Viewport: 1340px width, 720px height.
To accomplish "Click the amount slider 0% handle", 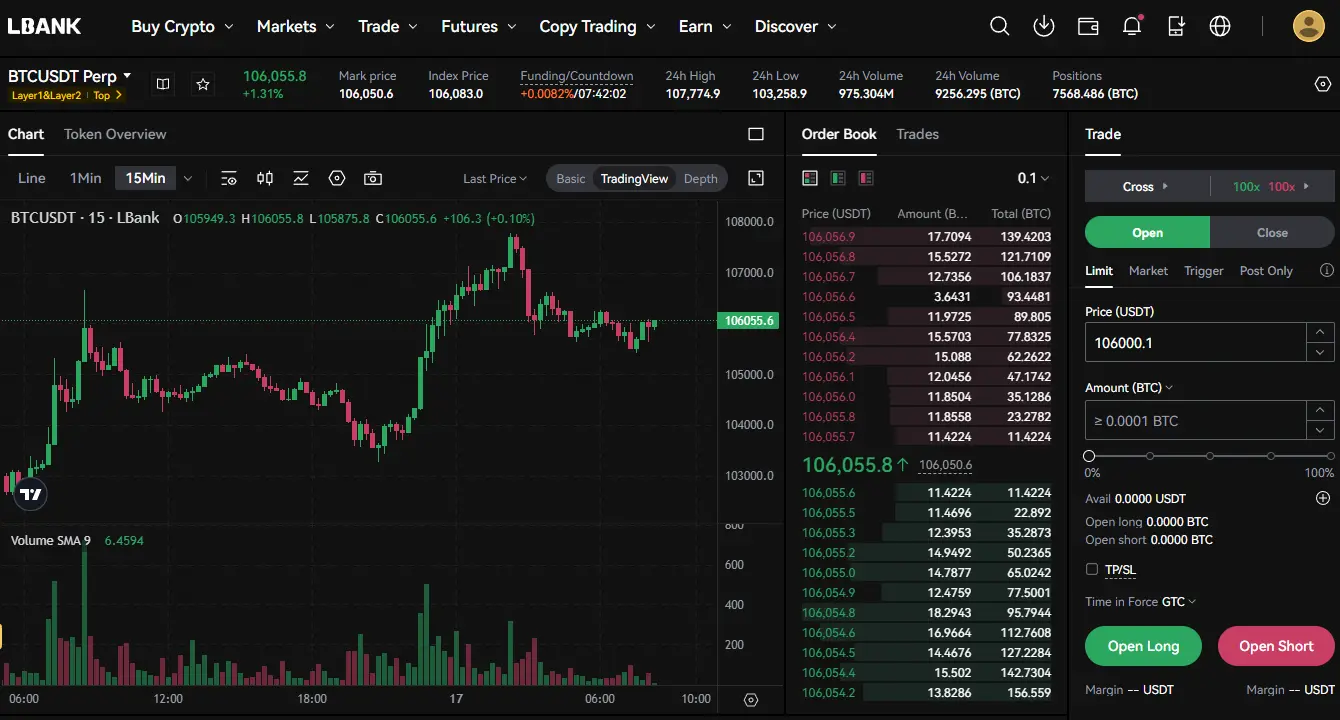I will (x=1089, y=456).
